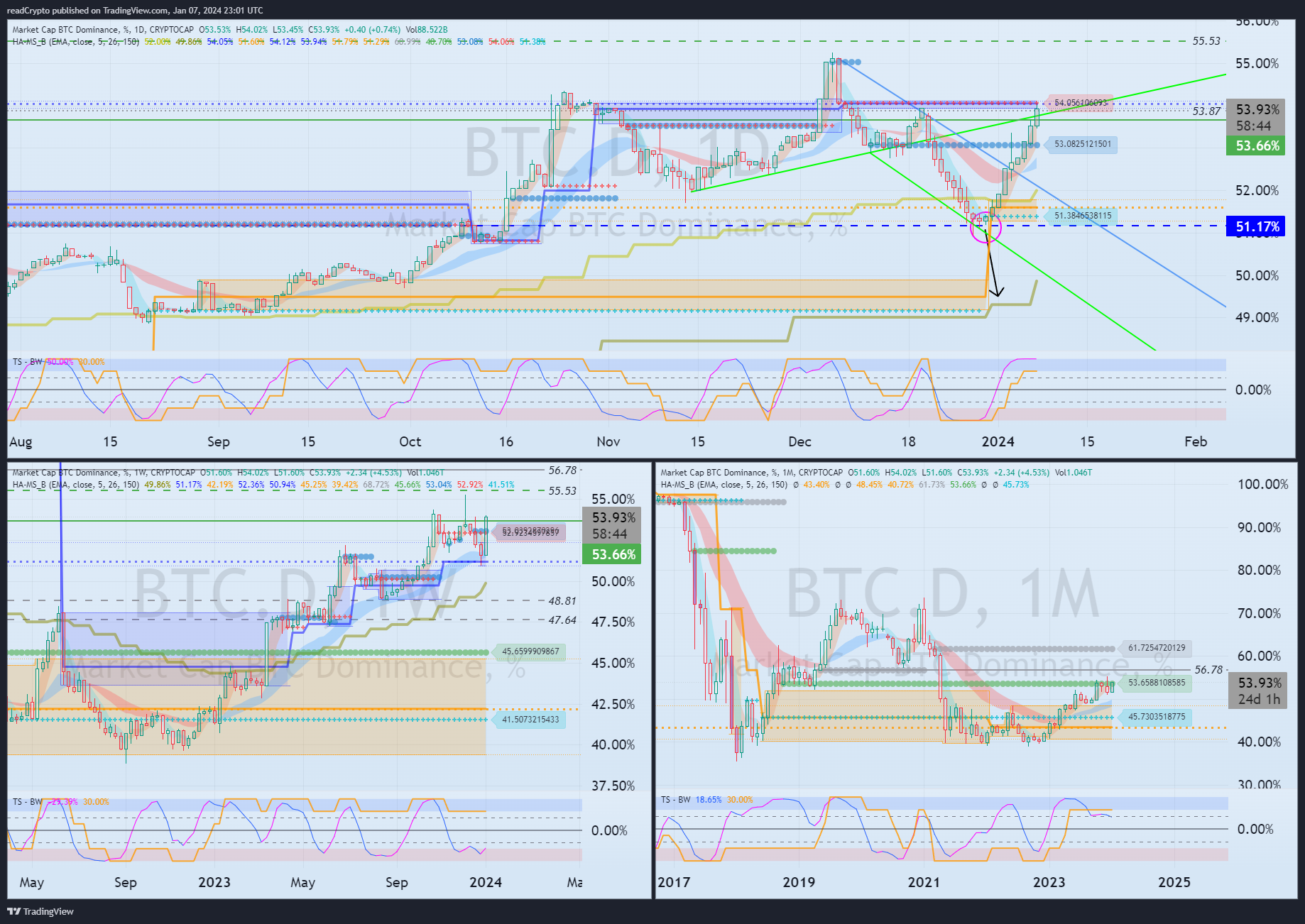Screen dimensions: 1305x924
Task: Click the 'Dec' label on the daily time axis
Action: pos(799,442)
